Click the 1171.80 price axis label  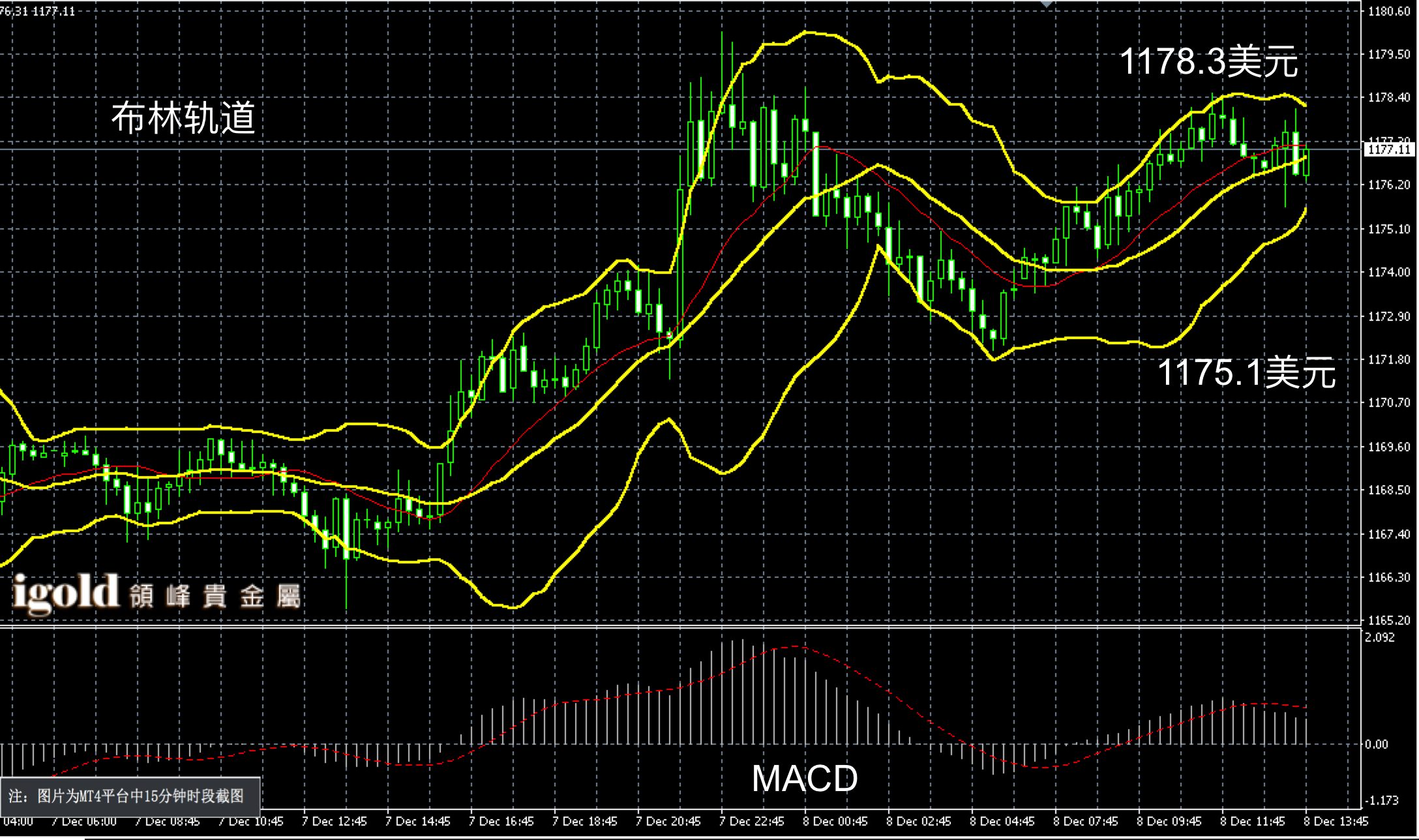(1389, 359)
